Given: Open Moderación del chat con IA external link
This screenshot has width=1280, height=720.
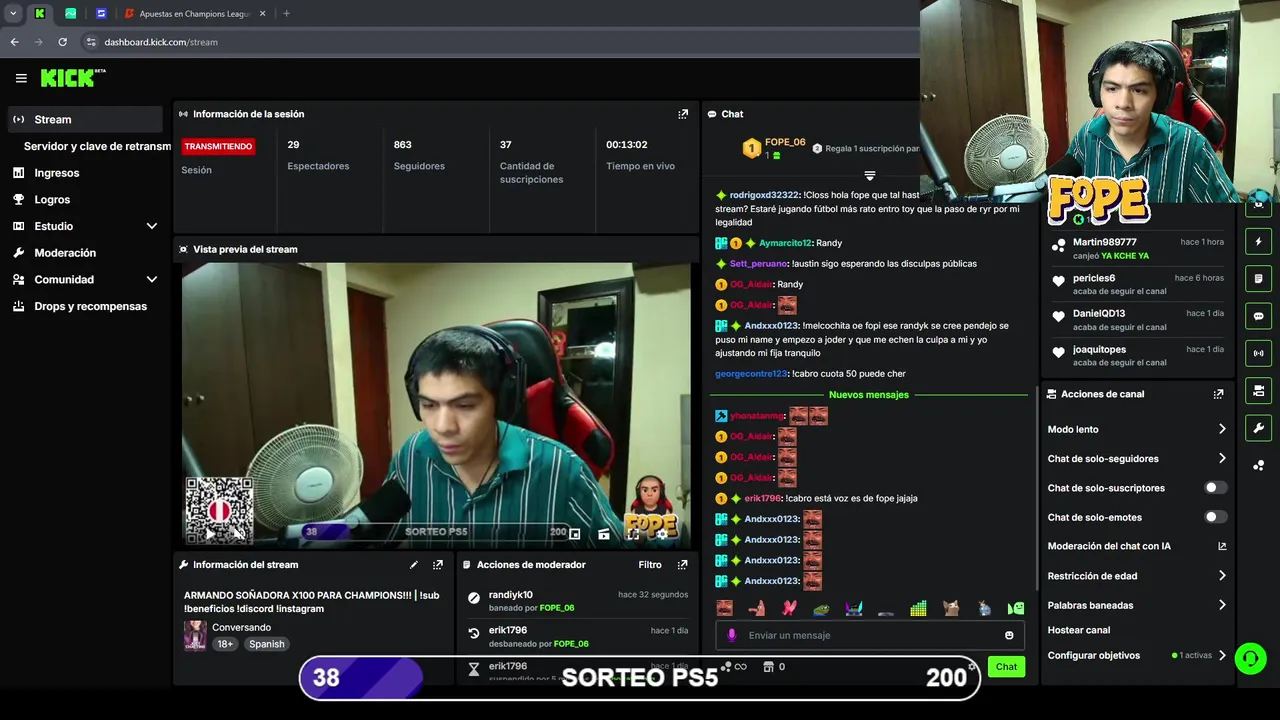Looking at the screenshot, I should pyautogui.click(x=1222, y=546).
